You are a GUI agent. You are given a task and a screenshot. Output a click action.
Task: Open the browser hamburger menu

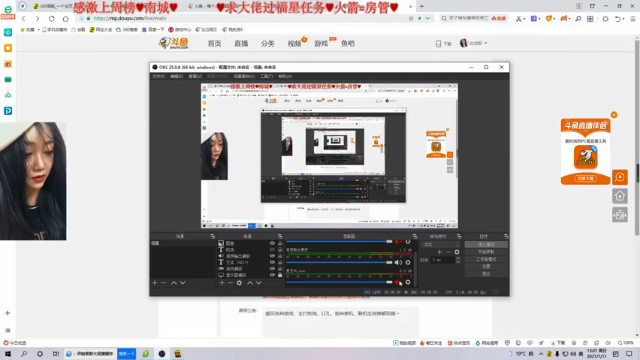coord(633,19)
